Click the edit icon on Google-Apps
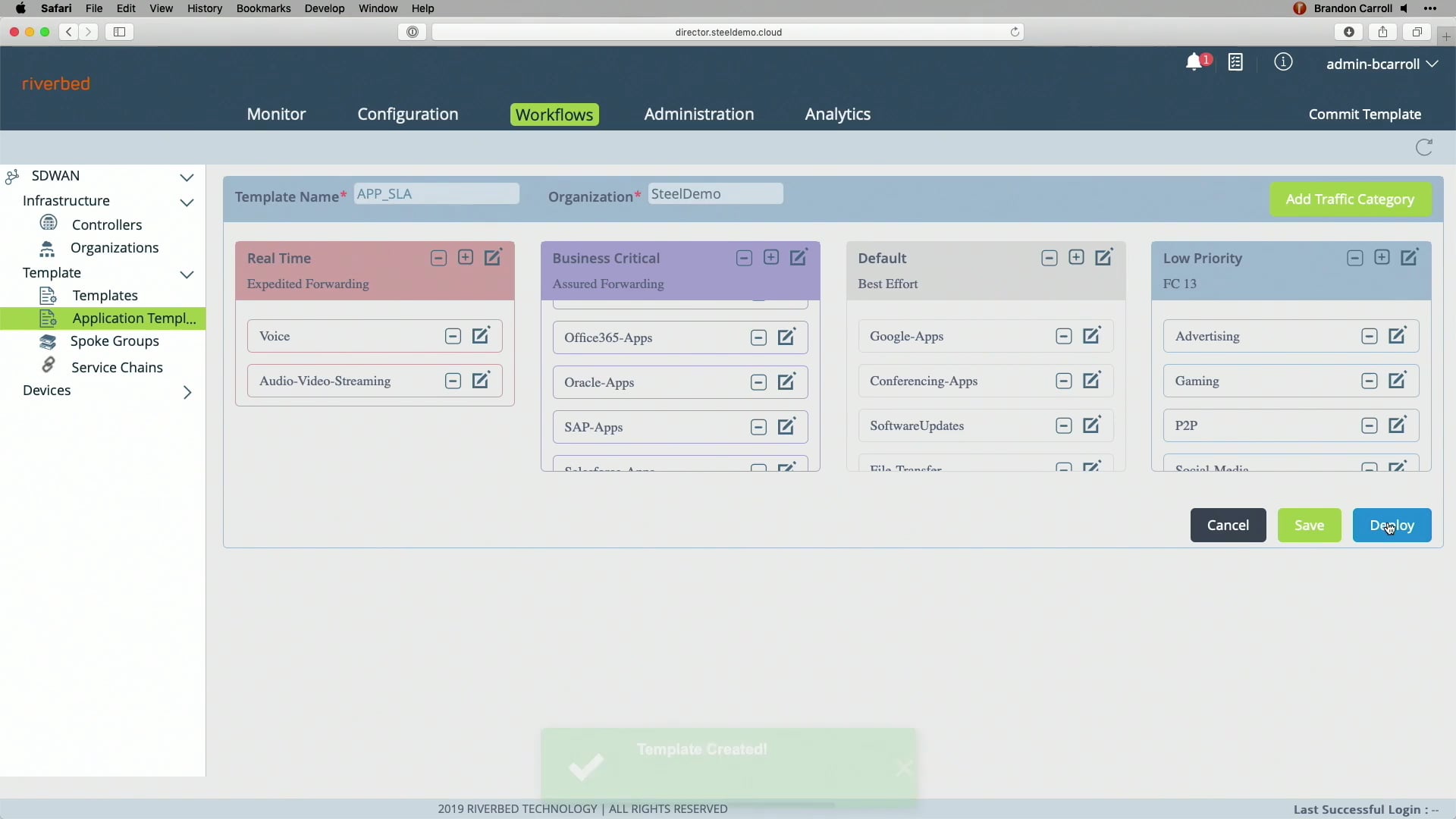 1092,335
